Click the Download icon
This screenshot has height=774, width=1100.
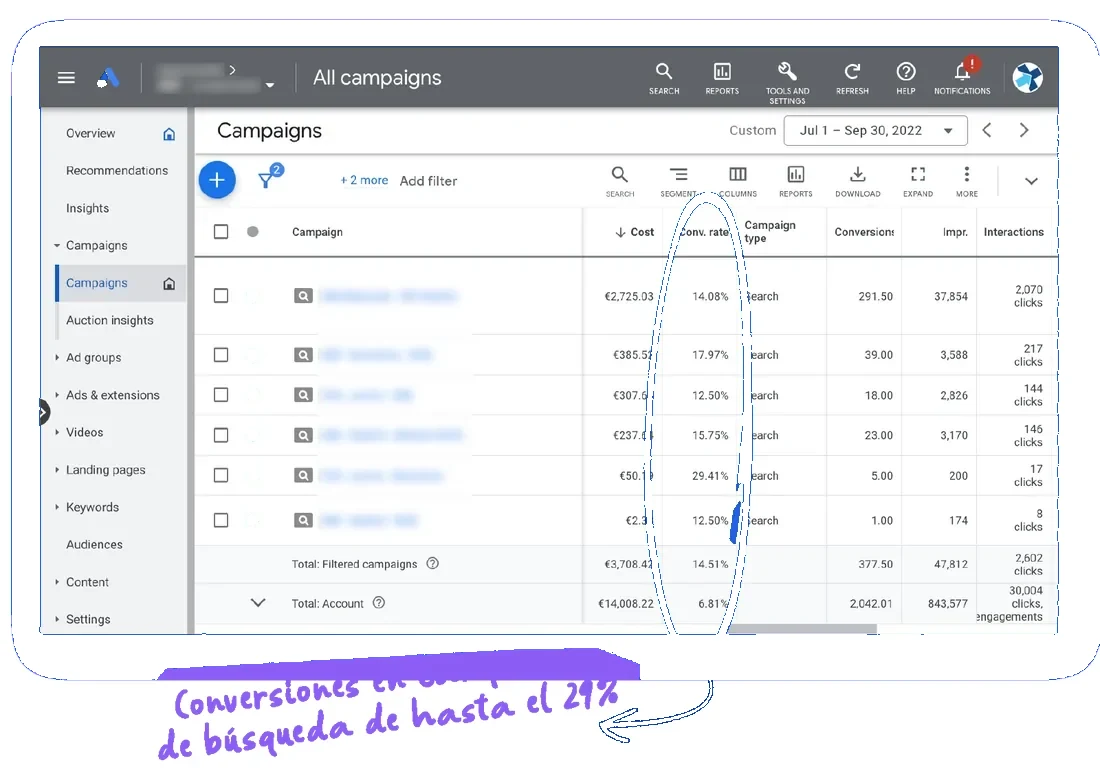857,182
